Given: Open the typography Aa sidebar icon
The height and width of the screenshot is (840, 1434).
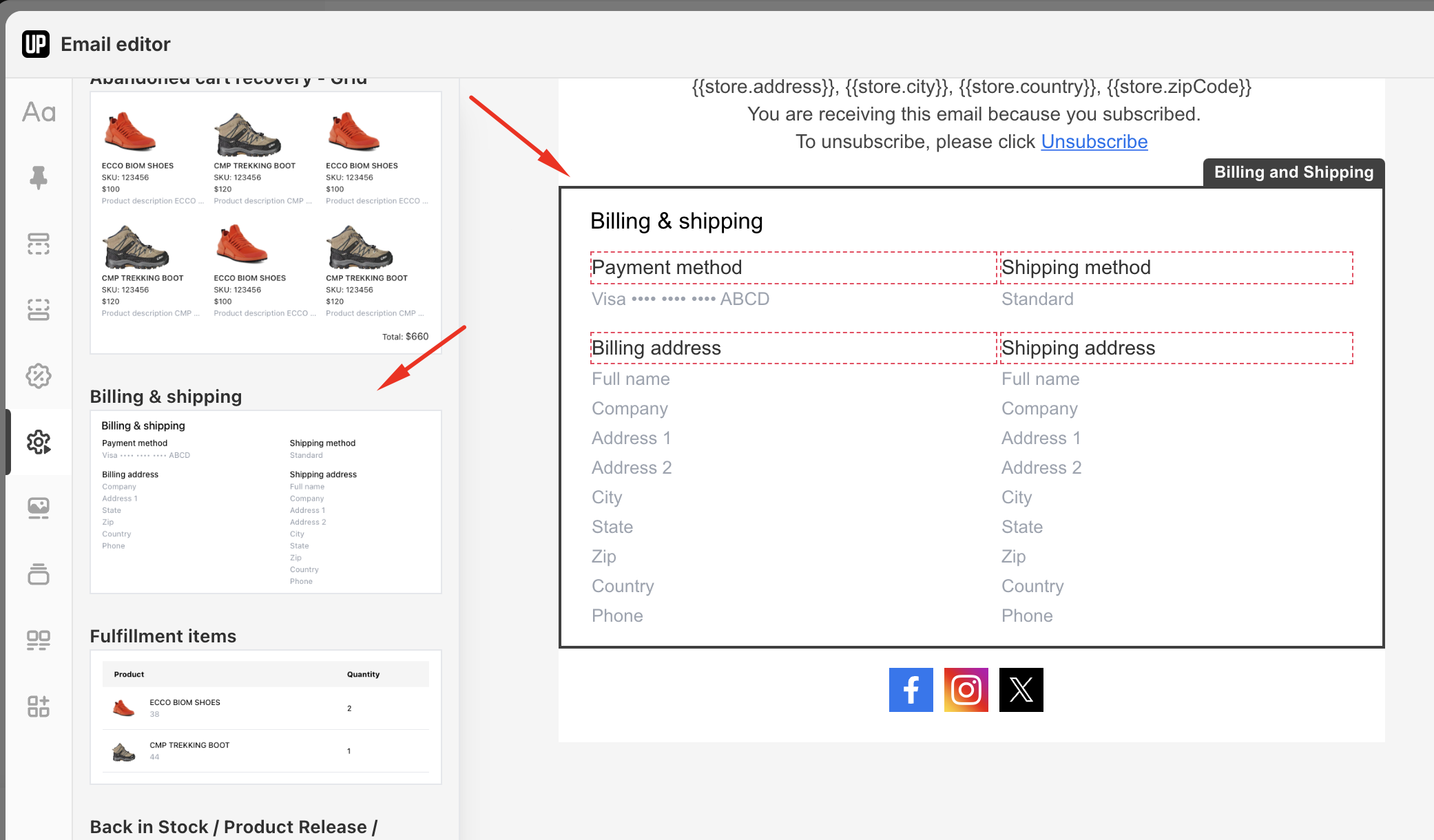Looking at the screenshot, I should coord(39,112).
